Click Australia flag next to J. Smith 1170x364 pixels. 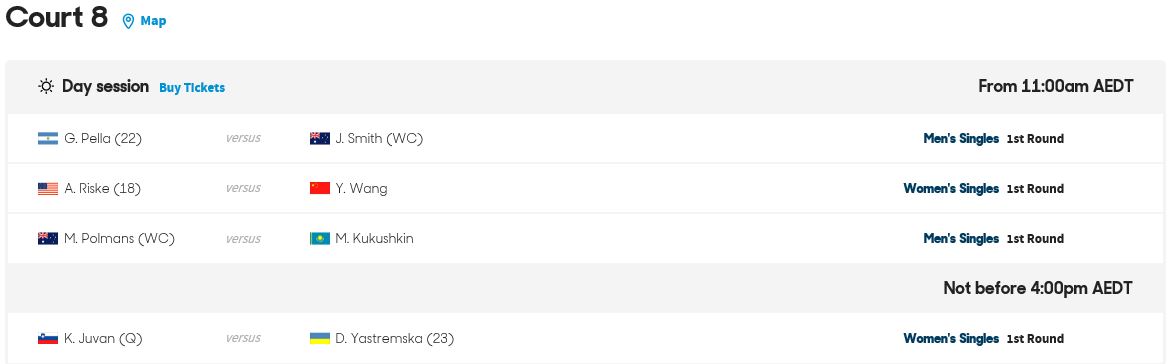tap(319, 138)
